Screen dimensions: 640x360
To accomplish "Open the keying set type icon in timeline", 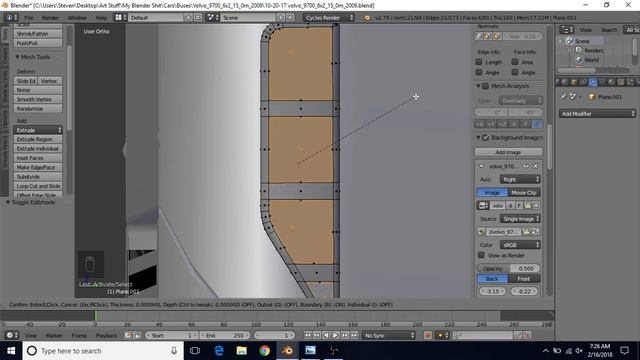I will 442,335.
